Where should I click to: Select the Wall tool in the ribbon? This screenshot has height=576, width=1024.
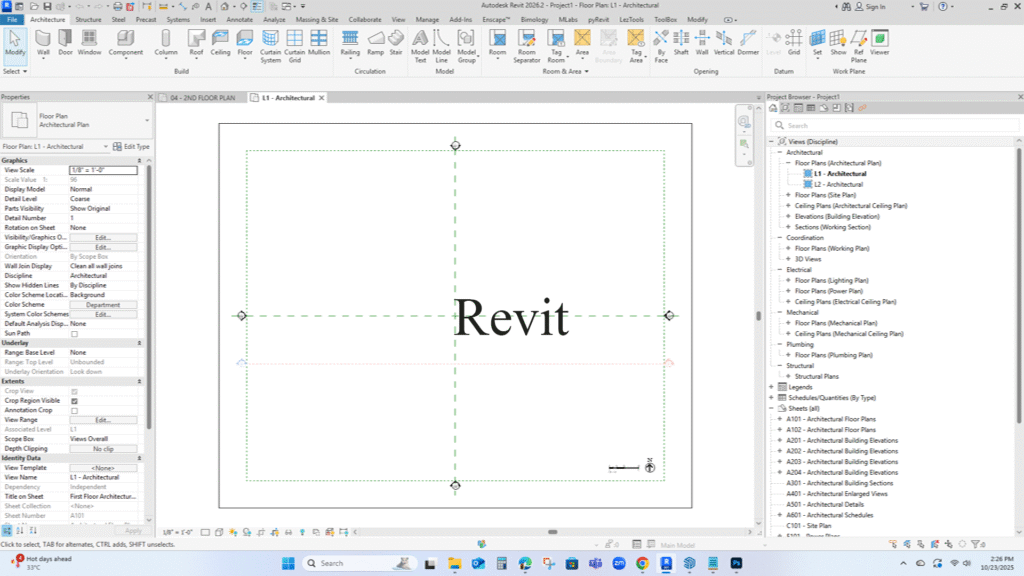[x=43, y=42]
